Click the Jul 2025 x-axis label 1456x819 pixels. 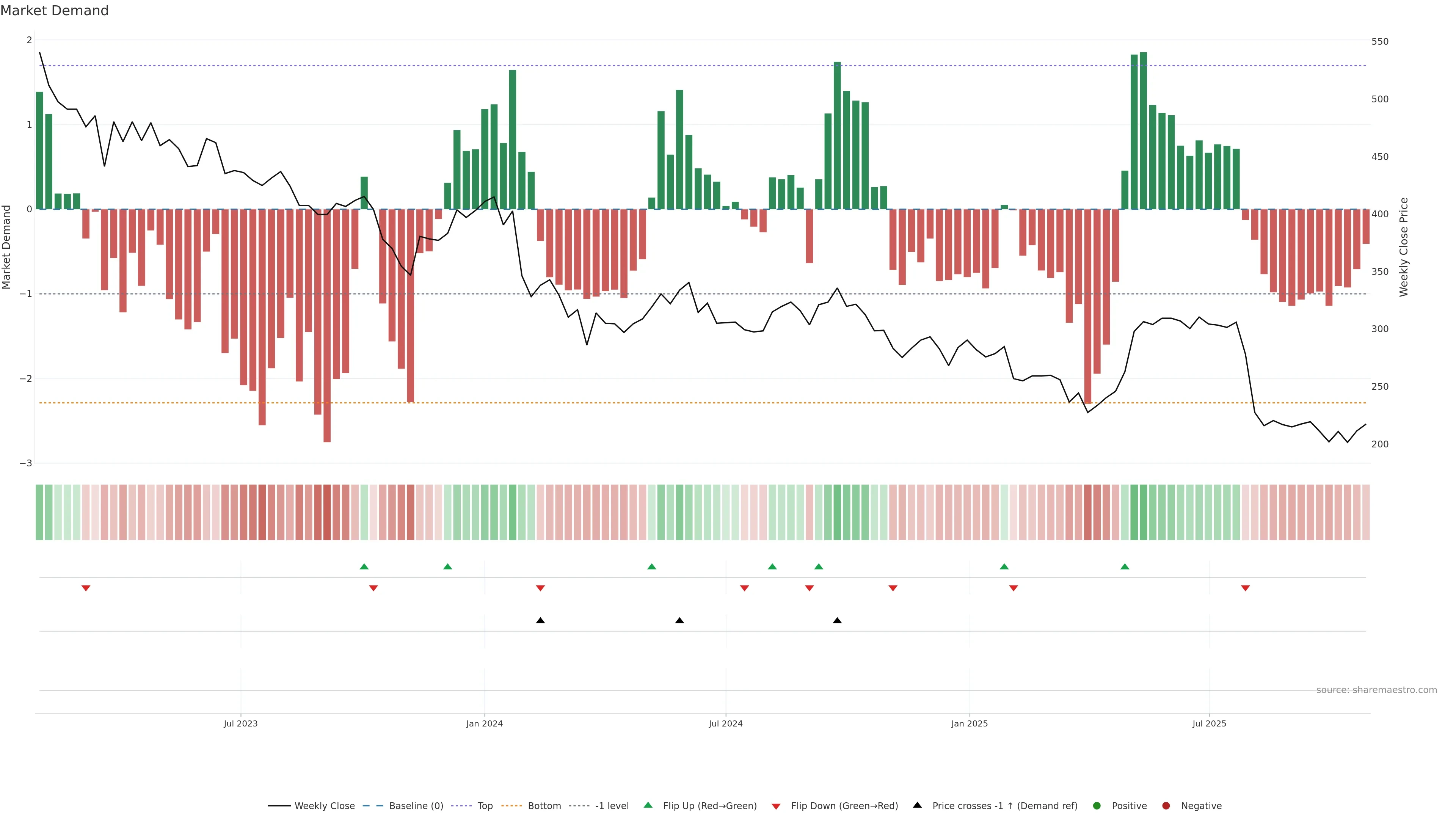coord(1210,723)
